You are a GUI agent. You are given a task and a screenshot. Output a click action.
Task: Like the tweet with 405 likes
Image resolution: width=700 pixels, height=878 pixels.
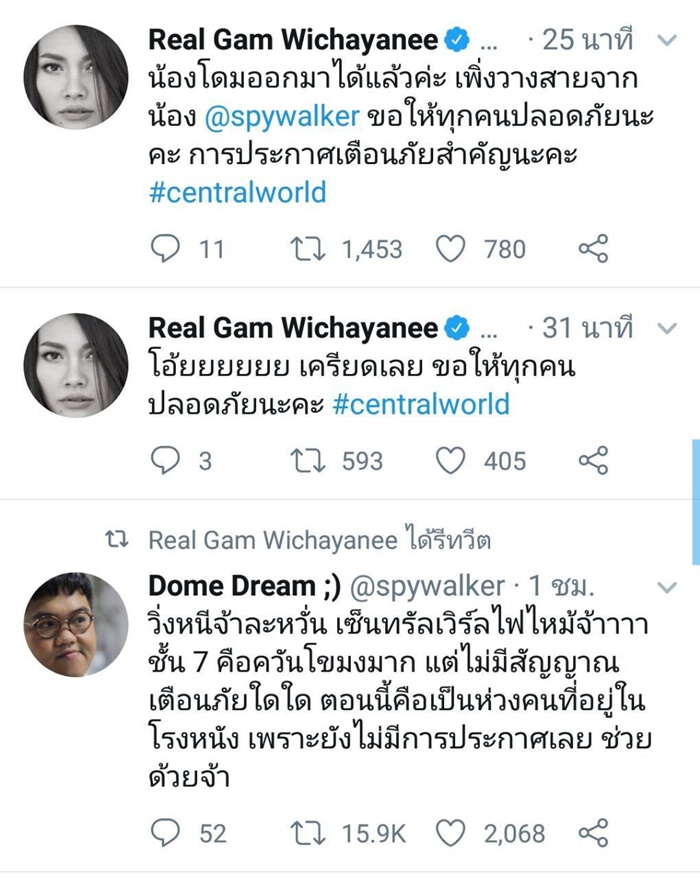pyautogui.click(x=451, y=460)
